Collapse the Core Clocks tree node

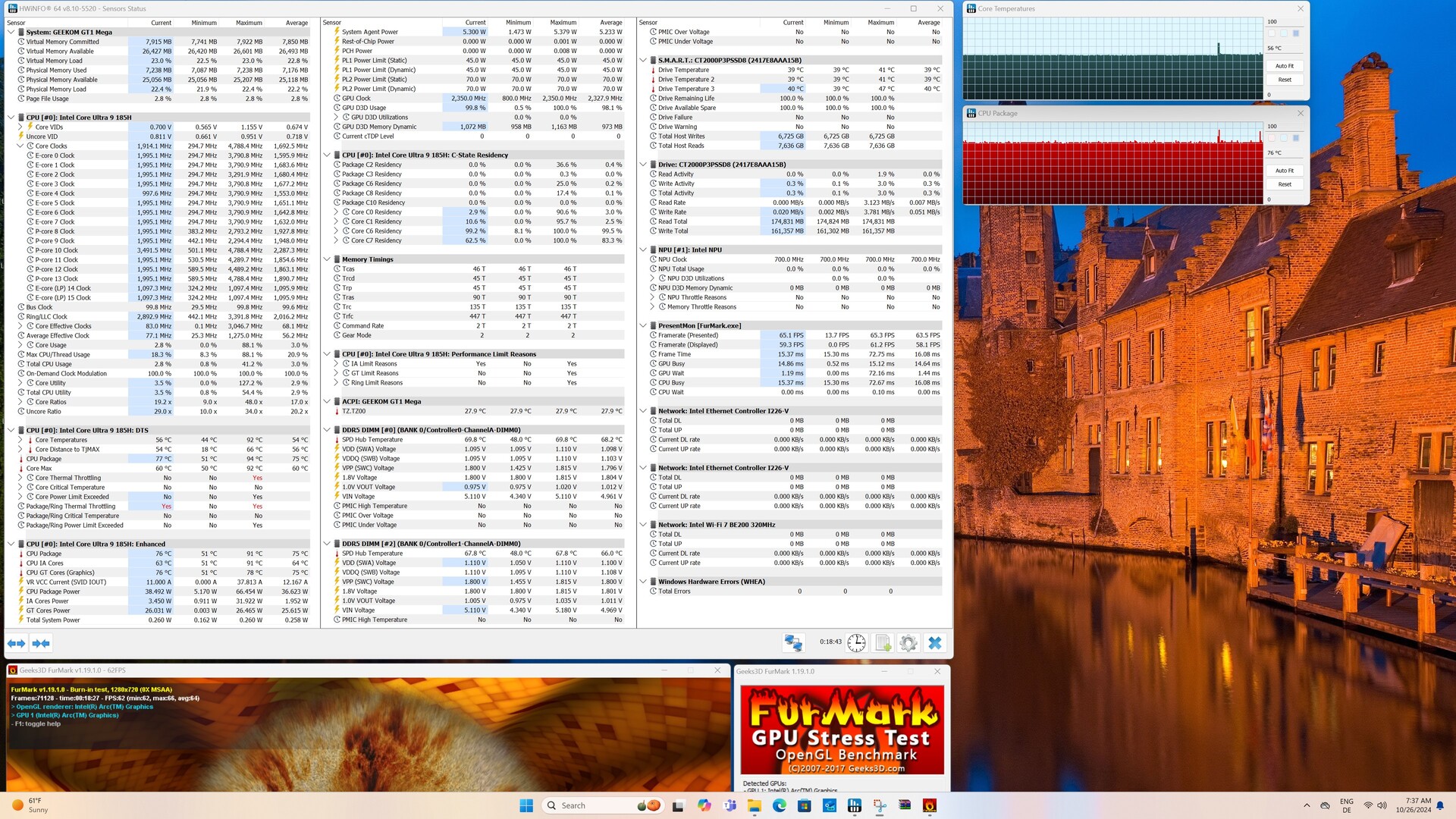[20, 146]
